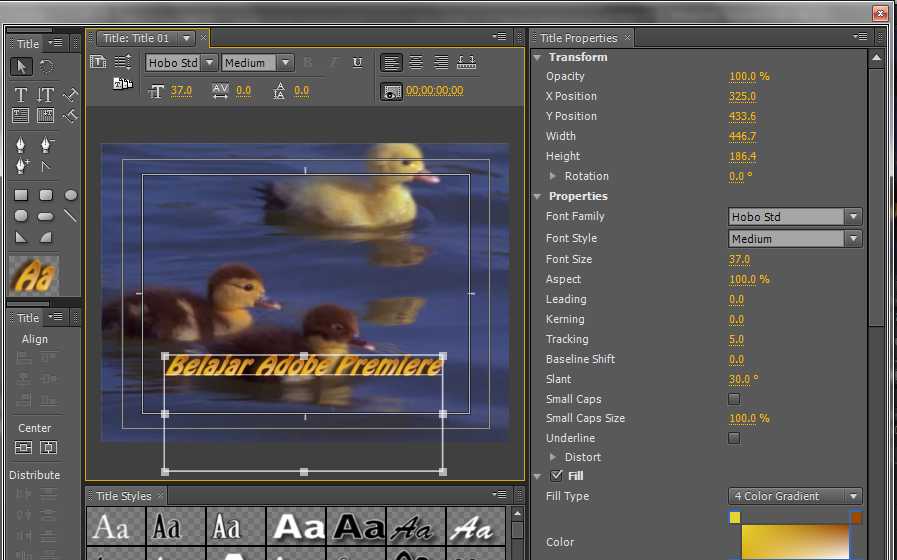The height and width of the screenshot is (560, 897).
Task: Open the title designer panel menu
Action: pos(499,37)
